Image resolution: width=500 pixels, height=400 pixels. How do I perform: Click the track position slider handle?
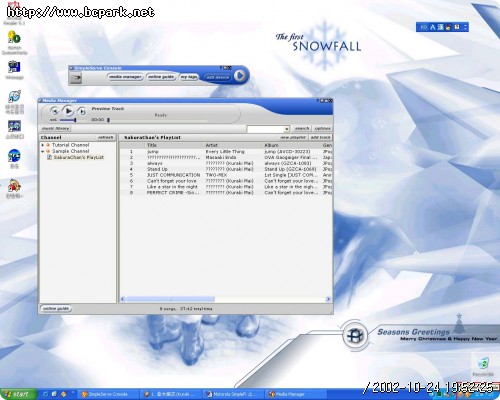tap(108, 120)
